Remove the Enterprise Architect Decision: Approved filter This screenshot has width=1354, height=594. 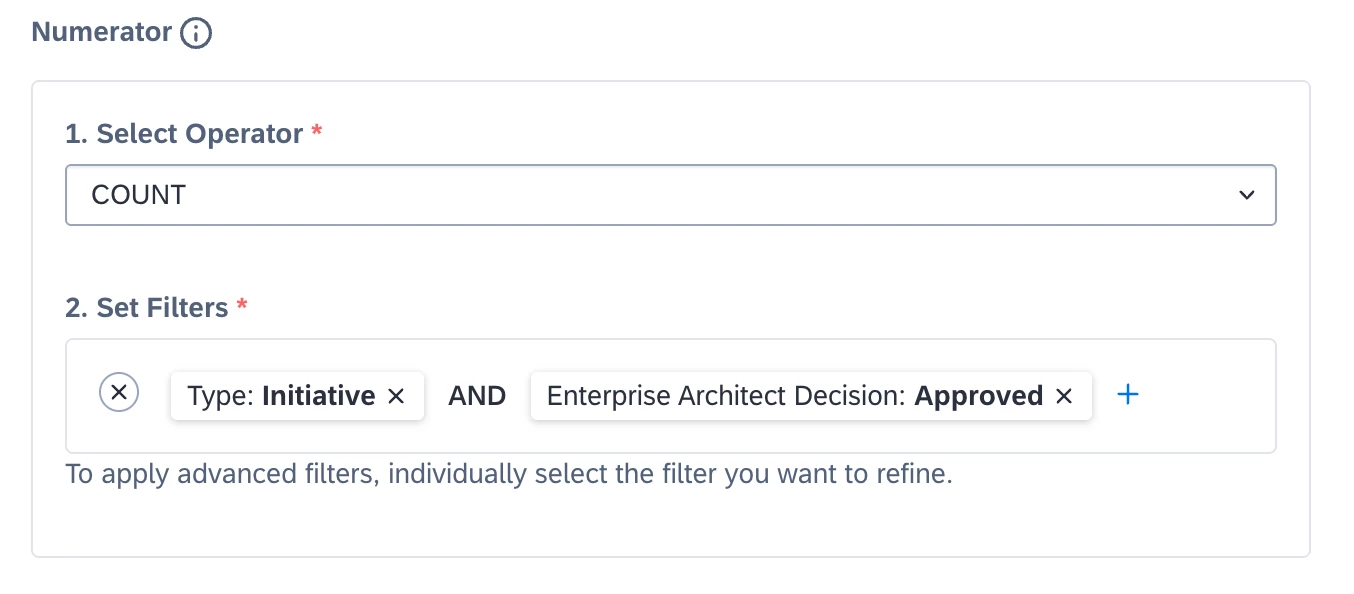1064,397
